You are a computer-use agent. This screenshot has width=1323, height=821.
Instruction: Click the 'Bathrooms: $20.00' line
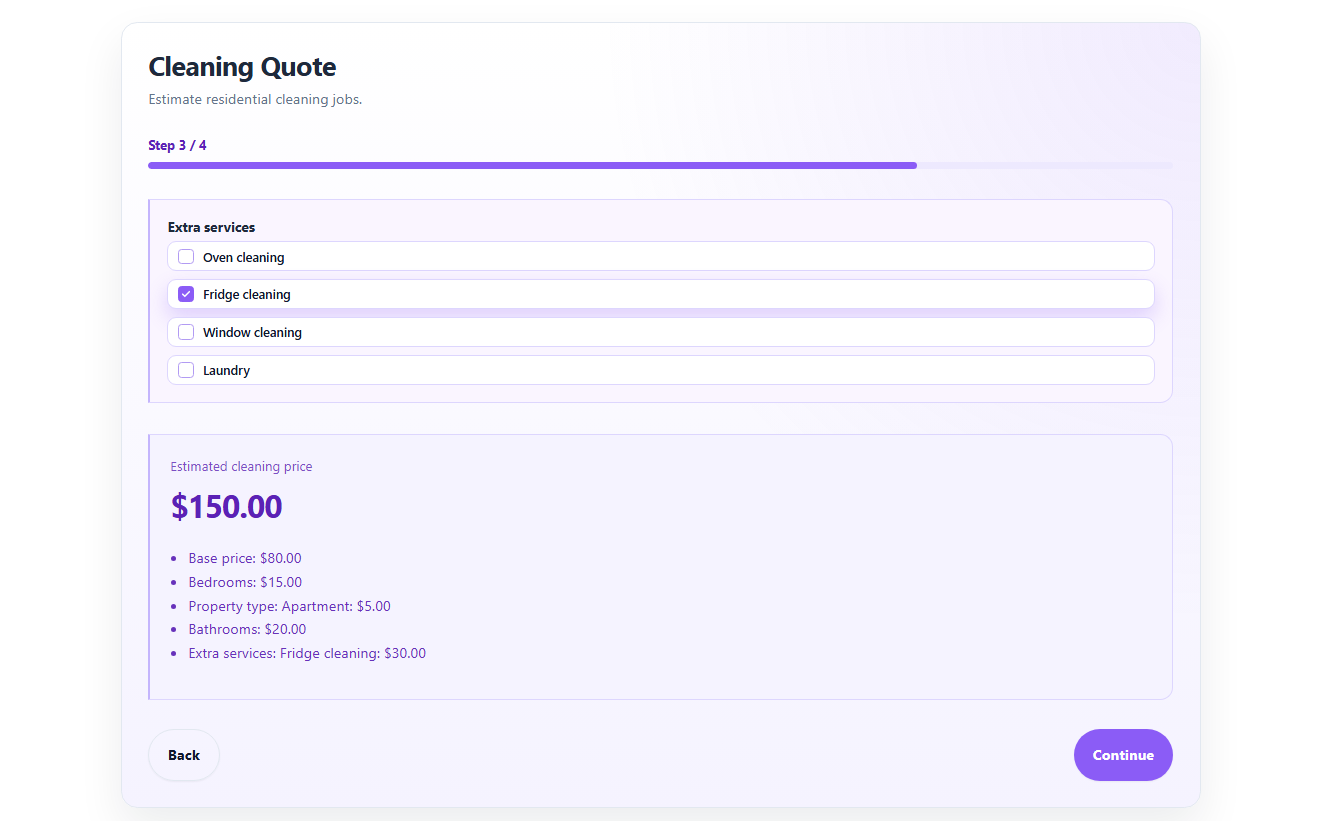pos(247,629)
